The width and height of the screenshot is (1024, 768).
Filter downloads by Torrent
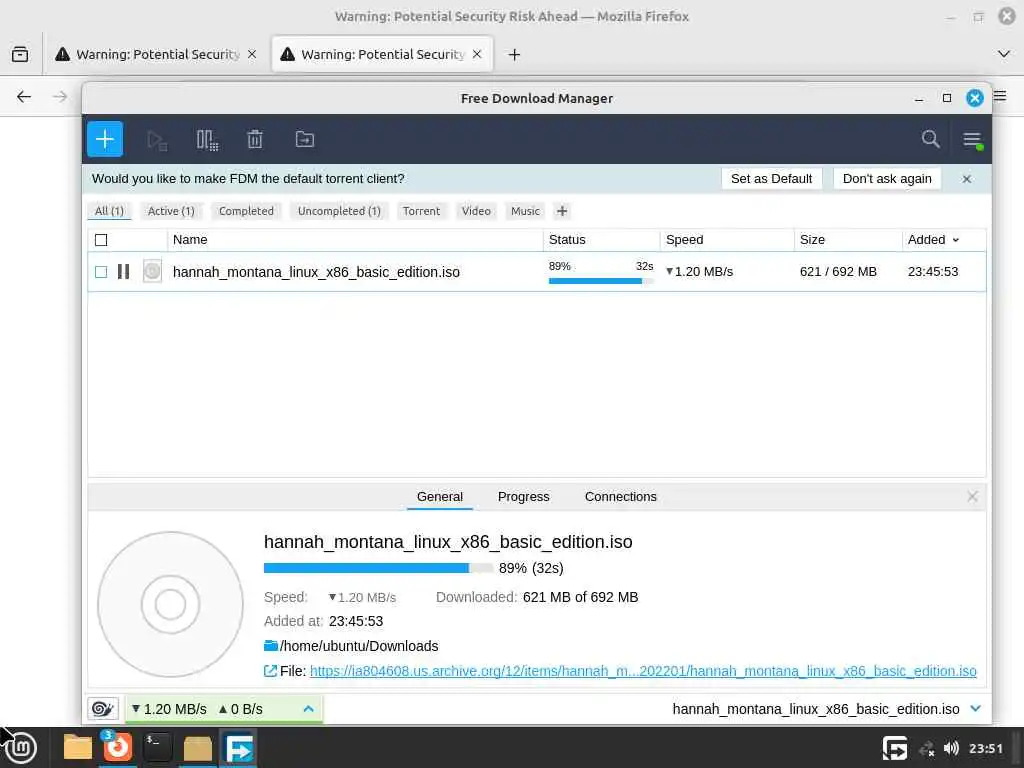[421, 211]
